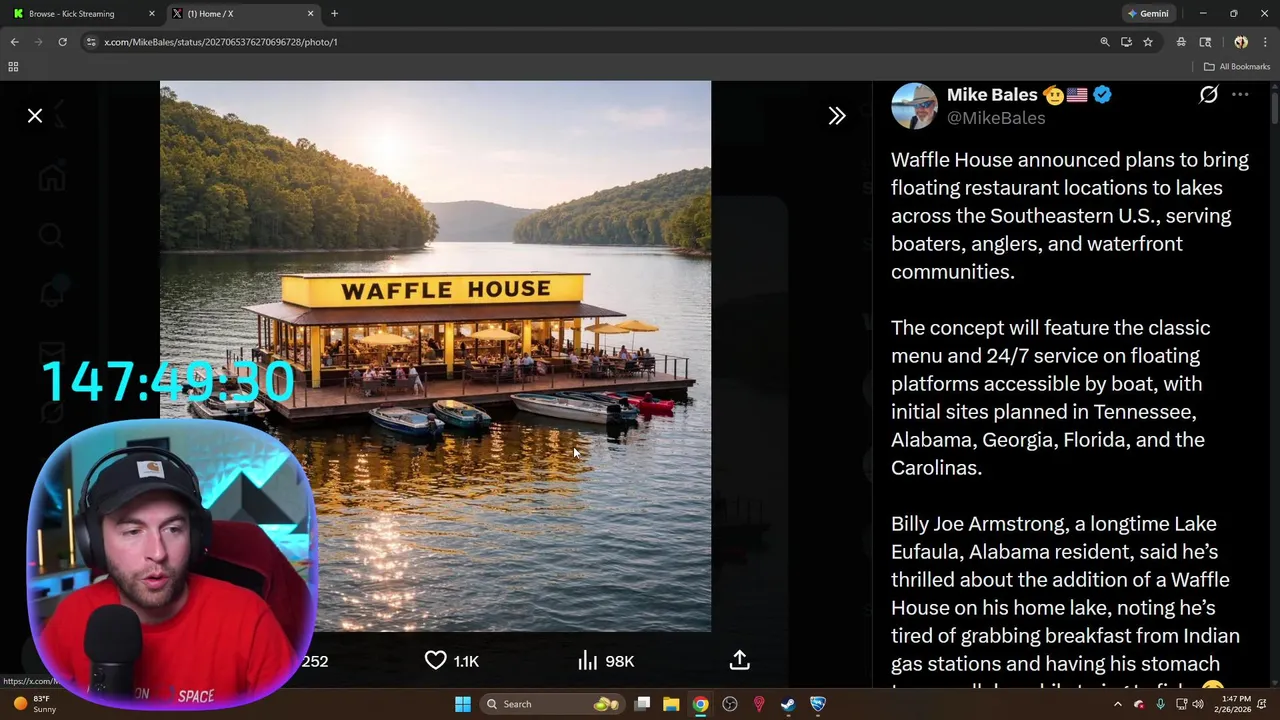The image size is (1280, 720).
Task: Open the tab search icon in toolbar
Action: 1205,42
